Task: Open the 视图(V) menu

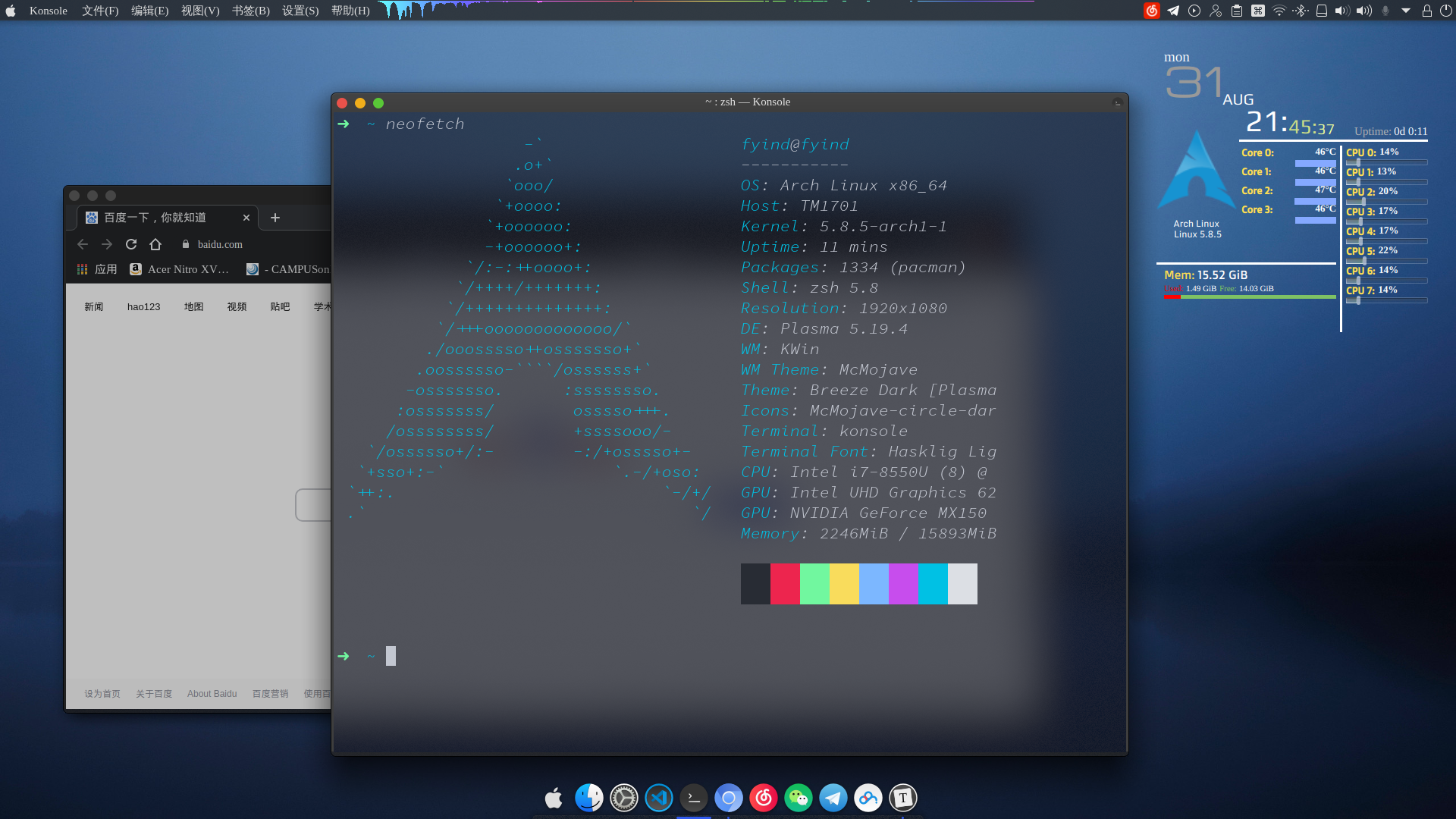Action: [x=200, y=11]
